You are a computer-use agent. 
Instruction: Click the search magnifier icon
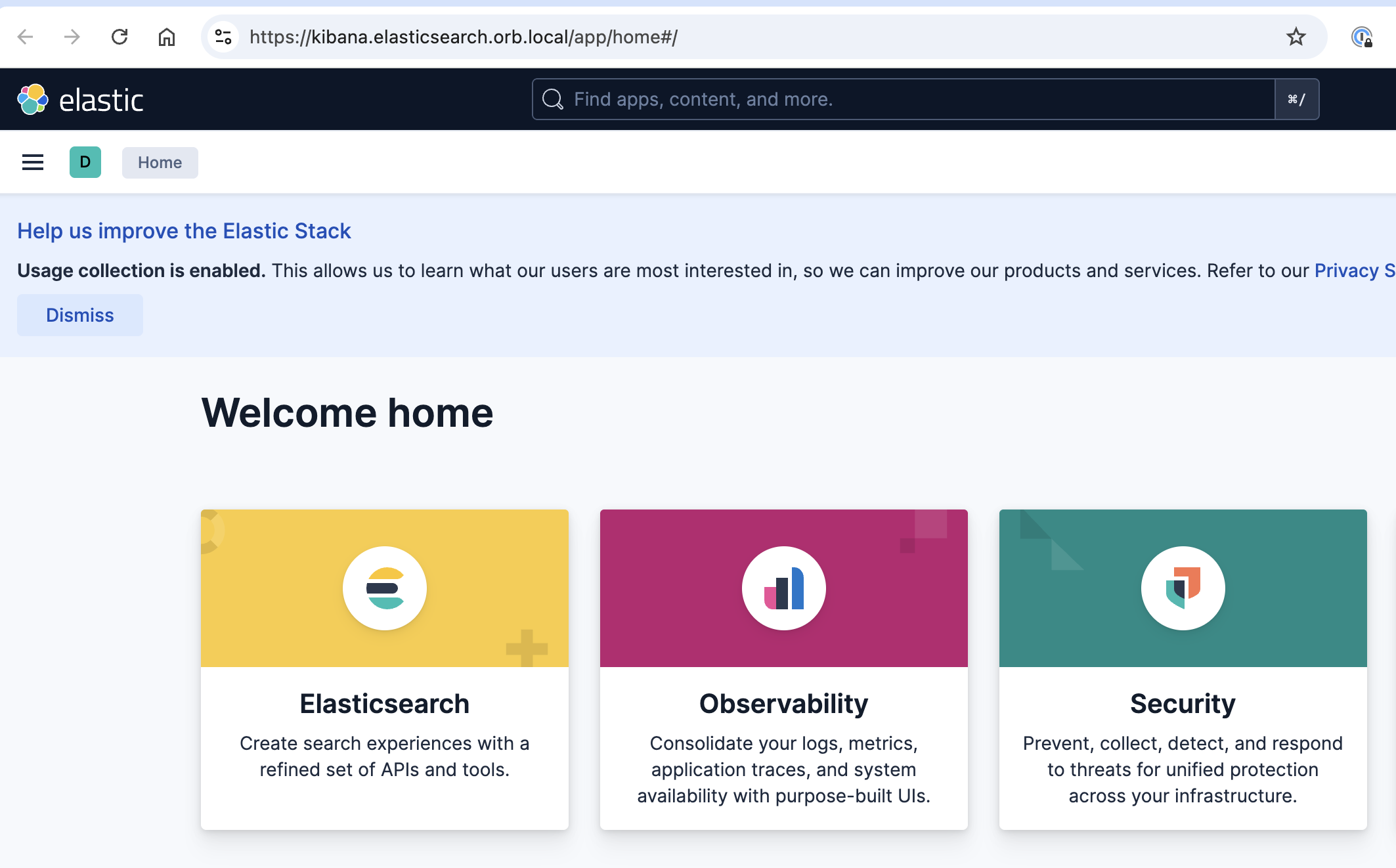click(x=553, y=99)
